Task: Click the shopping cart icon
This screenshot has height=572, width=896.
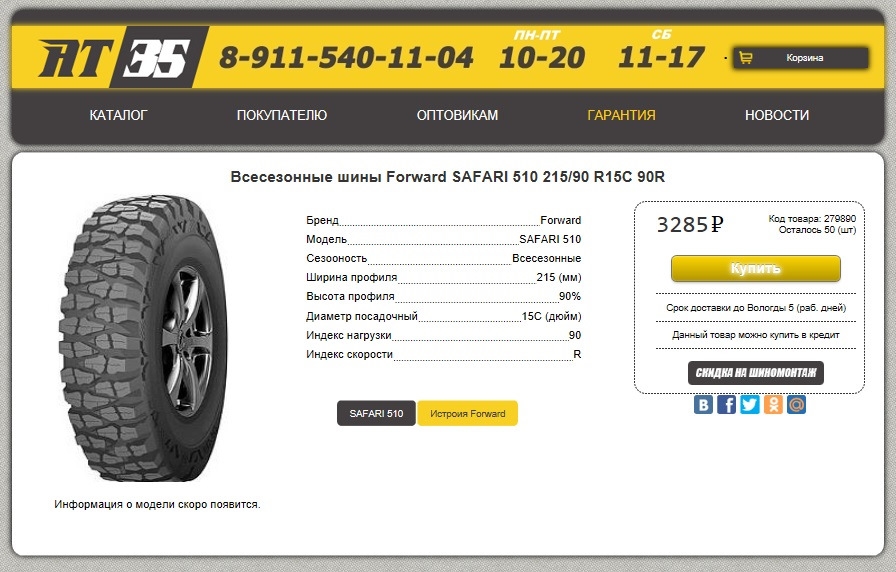Action: click(x=745, y=58)
